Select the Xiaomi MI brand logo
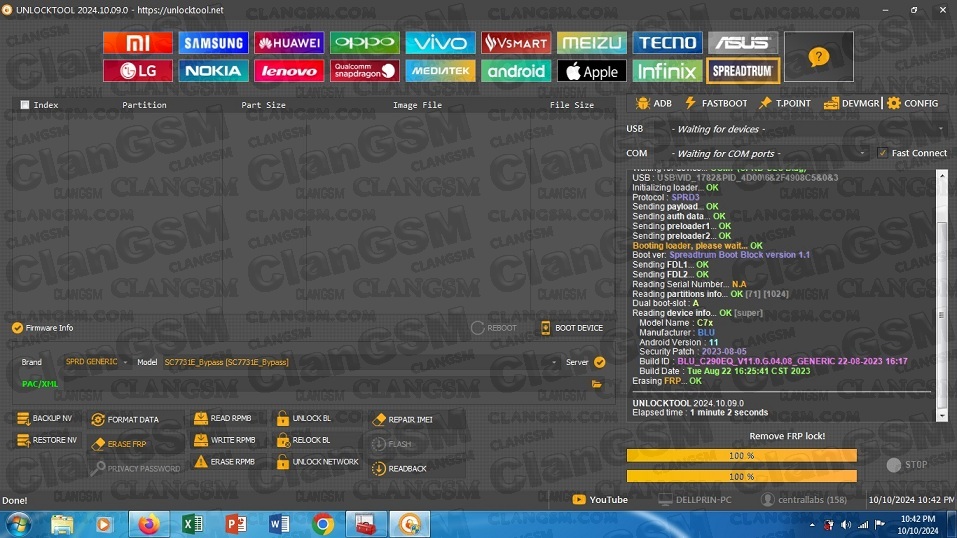 [138, 43]
